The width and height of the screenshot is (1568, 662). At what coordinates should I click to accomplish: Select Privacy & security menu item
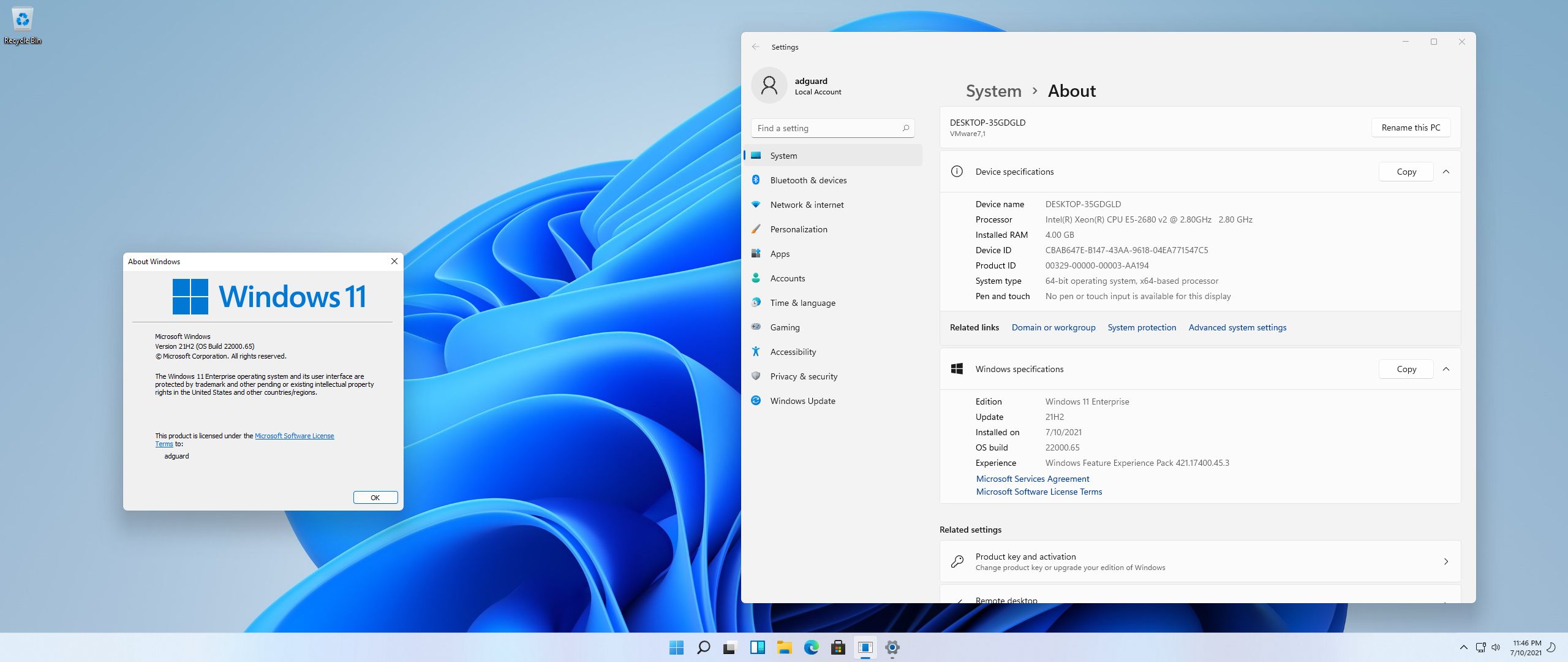coord(803,376)
